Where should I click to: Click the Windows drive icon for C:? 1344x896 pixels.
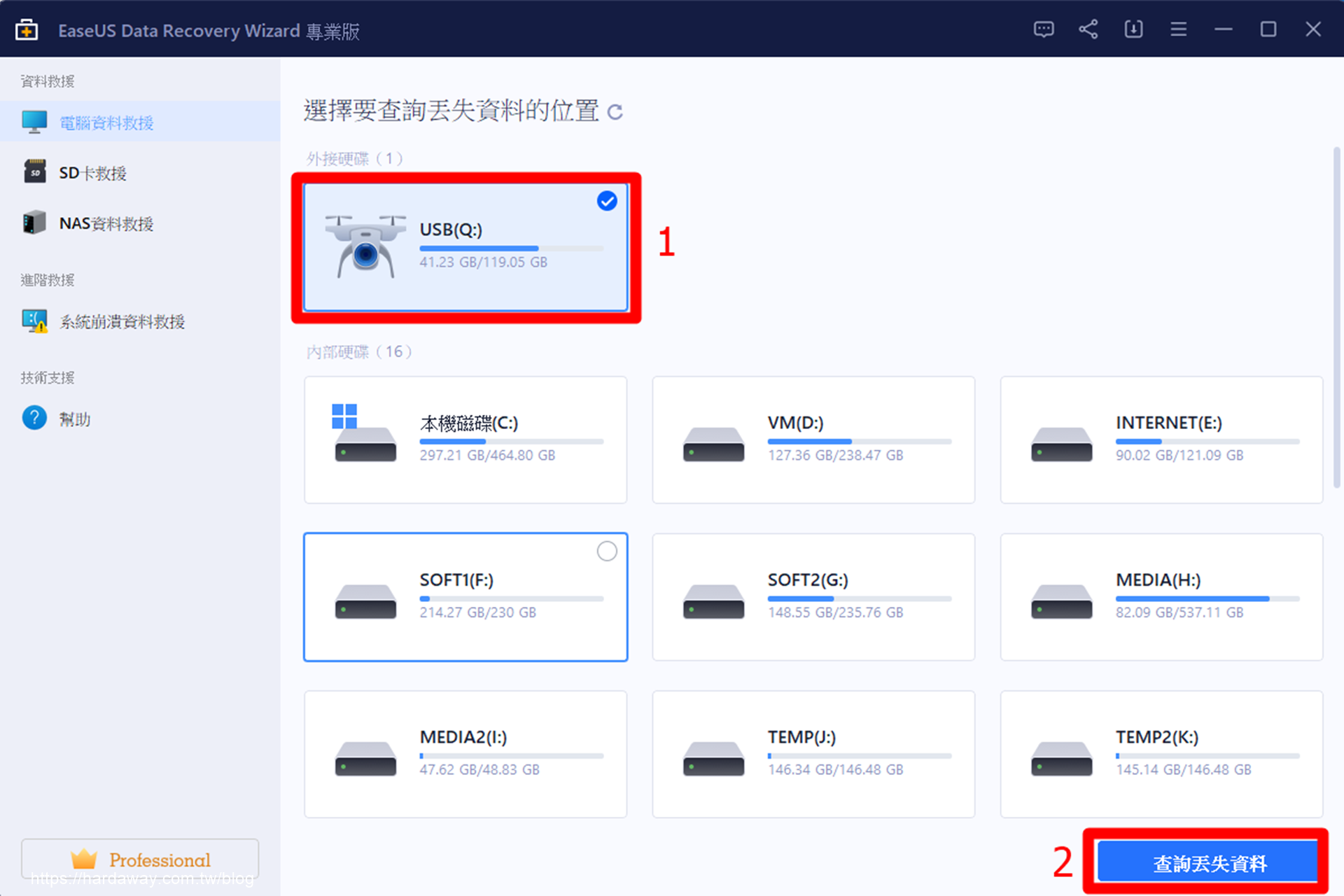(365, 432)
